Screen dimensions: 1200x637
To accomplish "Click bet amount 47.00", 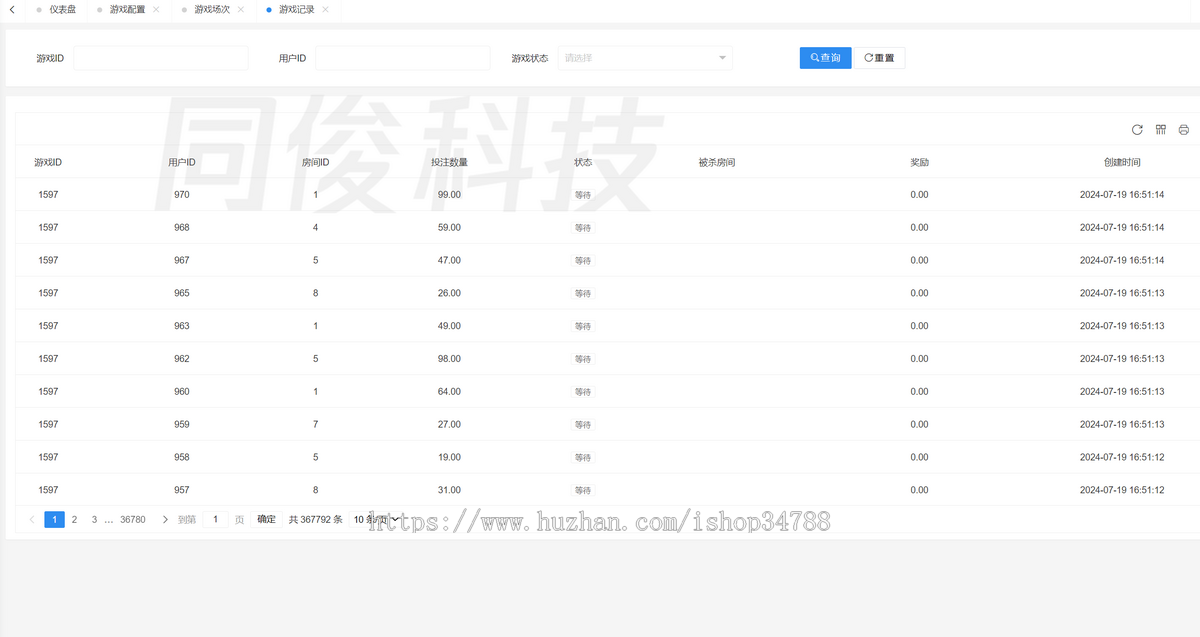I will click(449, 260).
